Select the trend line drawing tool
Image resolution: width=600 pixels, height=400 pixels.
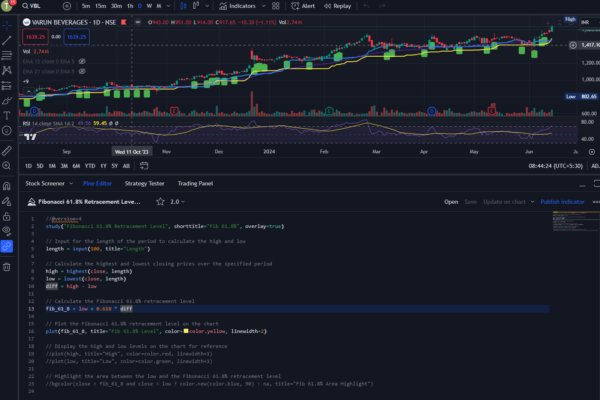pos(7,40)
